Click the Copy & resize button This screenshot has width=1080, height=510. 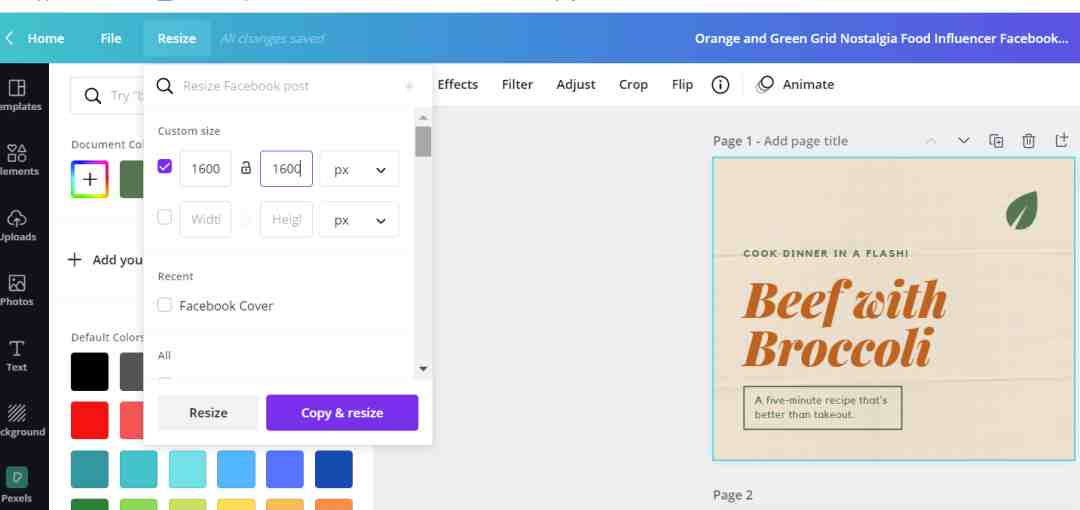point(342,413)
